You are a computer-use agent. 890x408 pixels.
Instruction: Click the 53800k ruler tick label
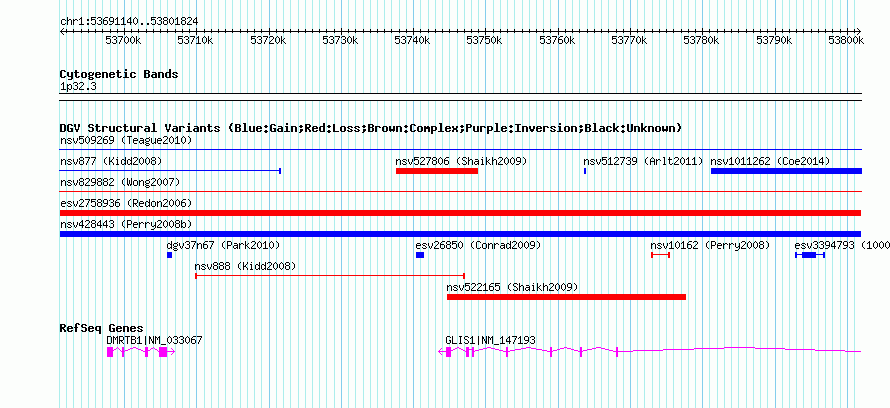pos(846,40)
